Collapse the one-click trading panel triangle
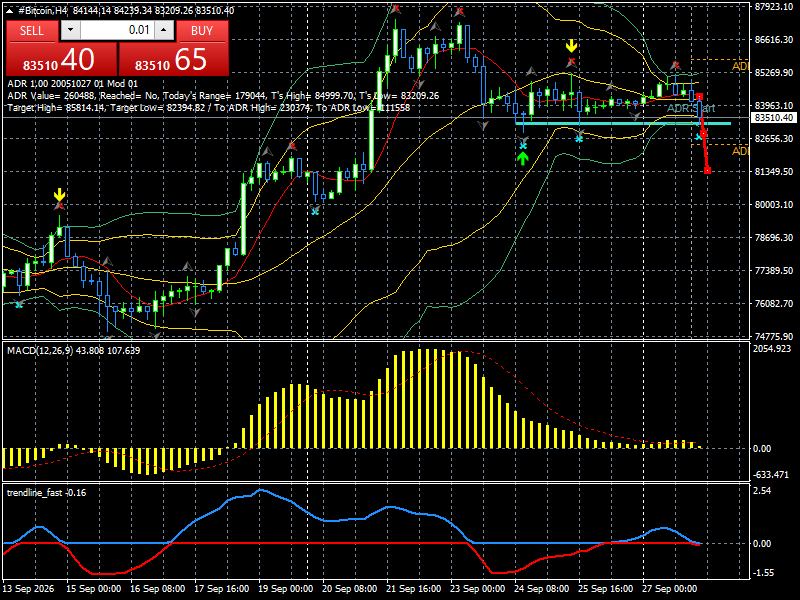 coord(10,11)
